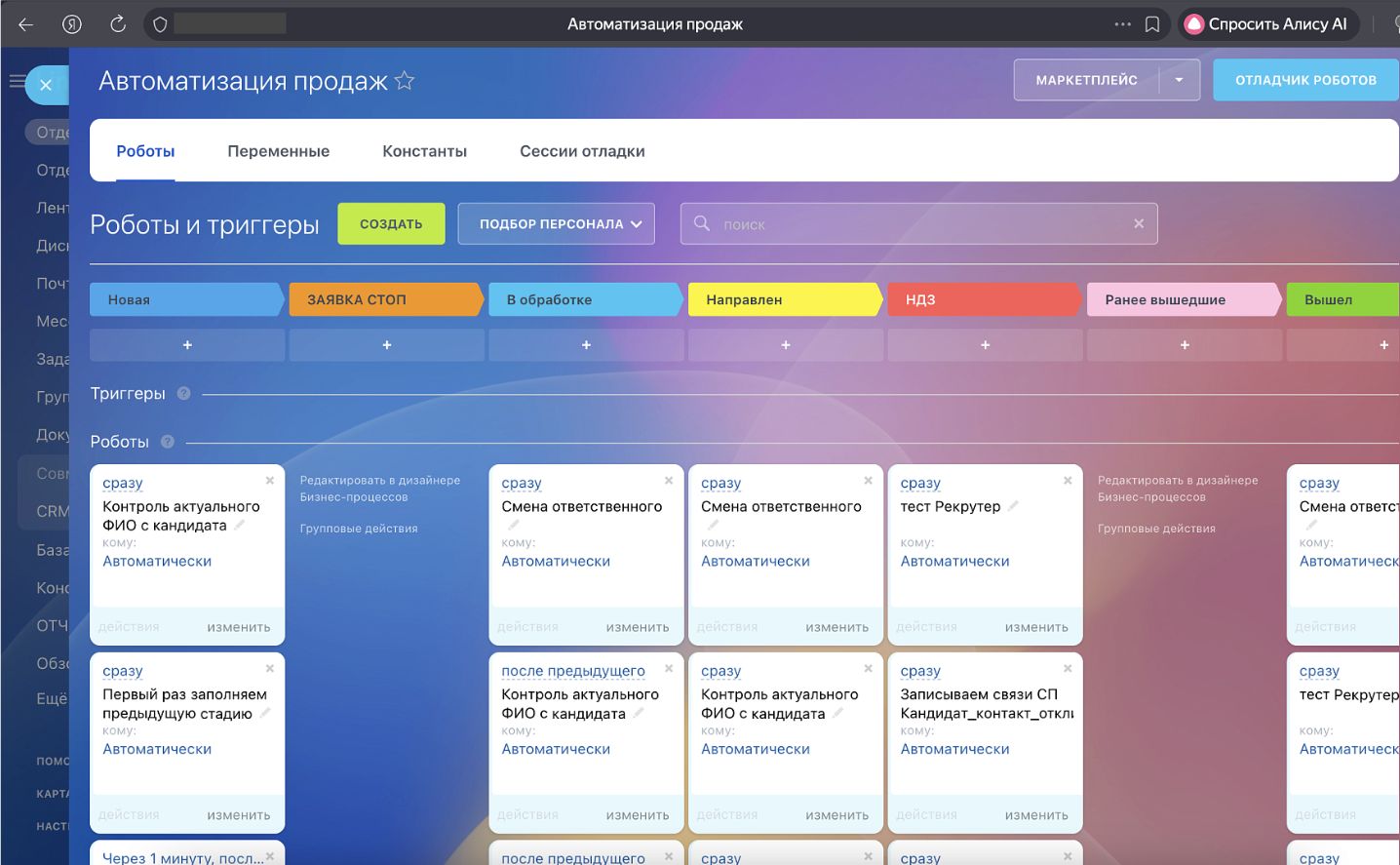Open delay setting 'после предыдущего' above 'Контроль актуального ФИО' in В обработке
The height and width of the screenshot is (865, 1400).
(x=573, y=671)
